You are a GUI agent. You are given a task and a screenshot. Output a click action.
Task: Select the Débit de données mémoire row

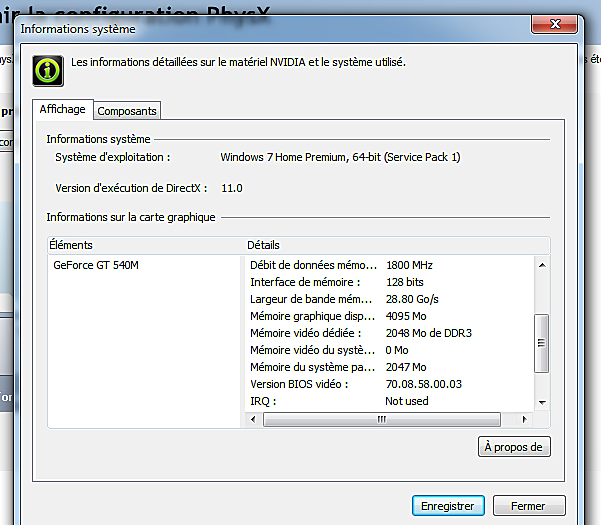pos(389,265)
